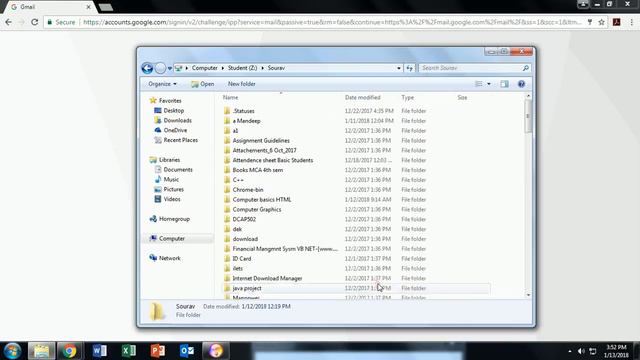Open the Chrome three-dot menu
The height and width of the screenshot is (360, 640).
[631, 22]
